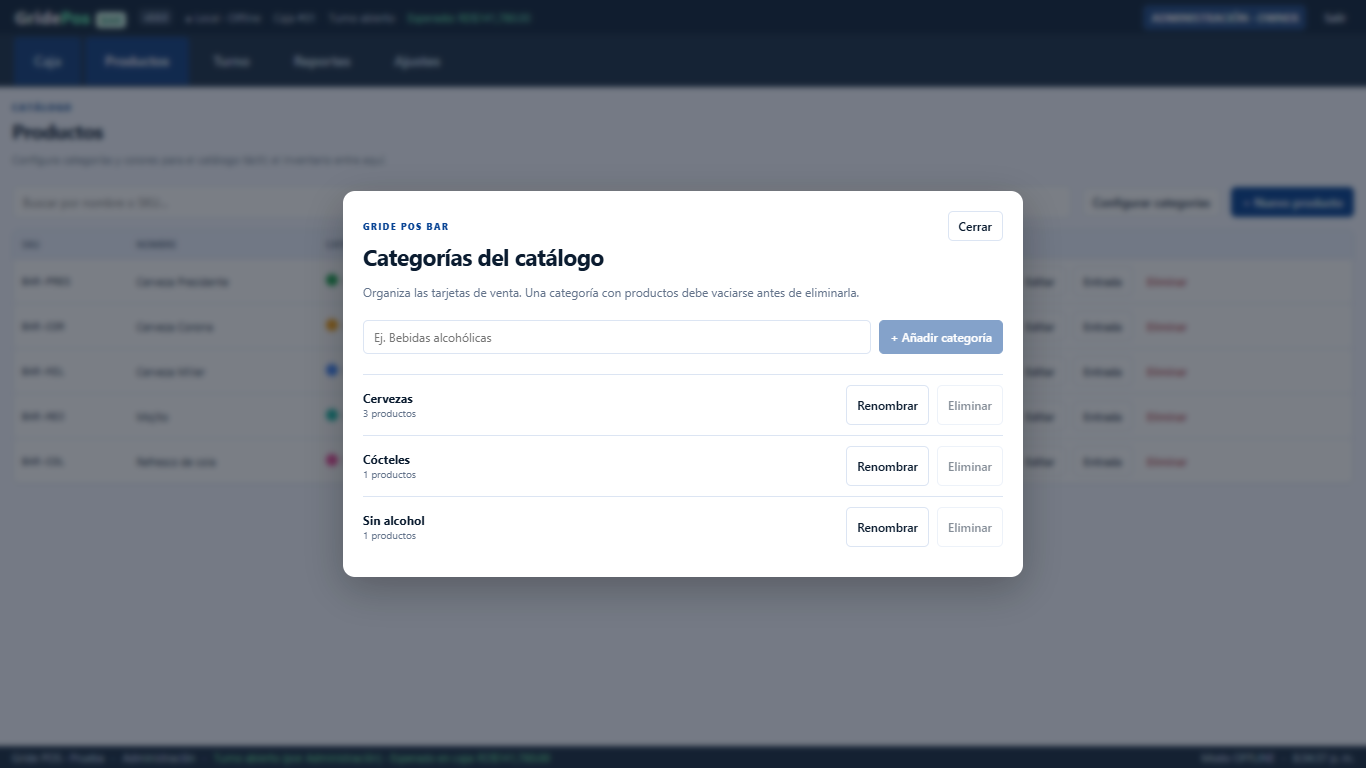Open the Ajustes tab in the navigation
This screenshot has height=768, width=1366.
pyautogui.click(x=417, y=61)
